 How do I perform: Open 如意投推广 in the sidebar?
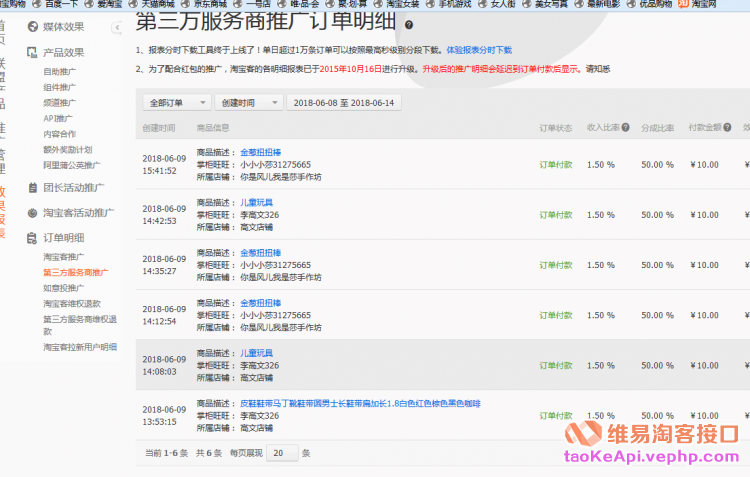pos(64,288)
